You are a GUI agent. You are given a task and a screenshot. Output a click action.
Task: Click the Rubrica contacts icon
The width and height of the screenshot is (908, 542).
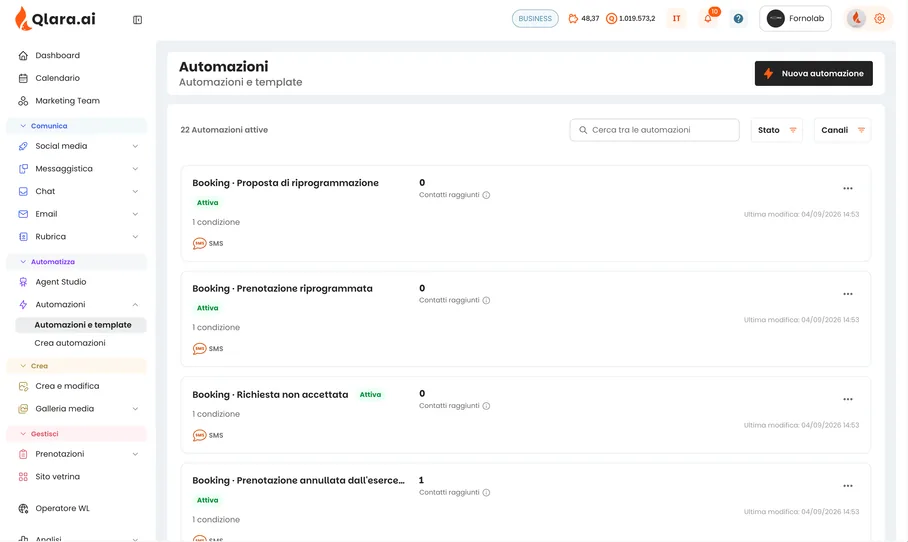point(23,236)
